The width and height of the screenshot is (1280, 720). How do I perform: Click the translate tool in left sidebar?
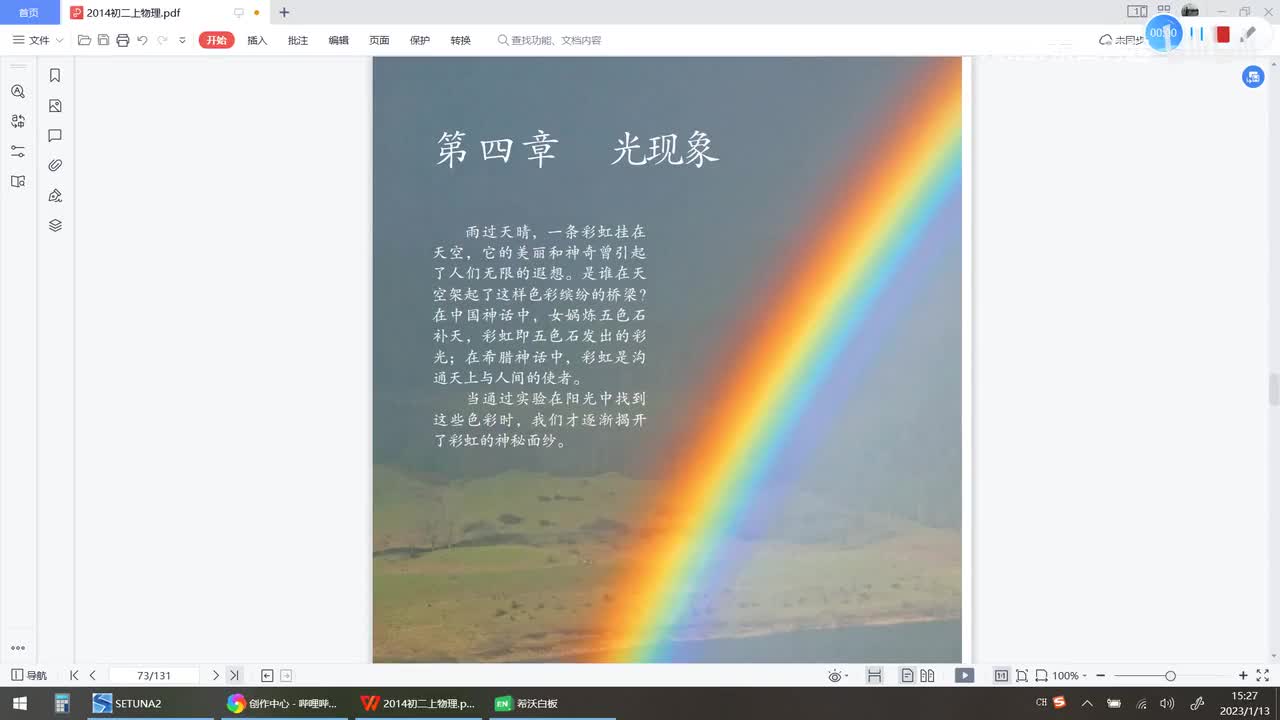pyautogui.click(x=18, y=121)
